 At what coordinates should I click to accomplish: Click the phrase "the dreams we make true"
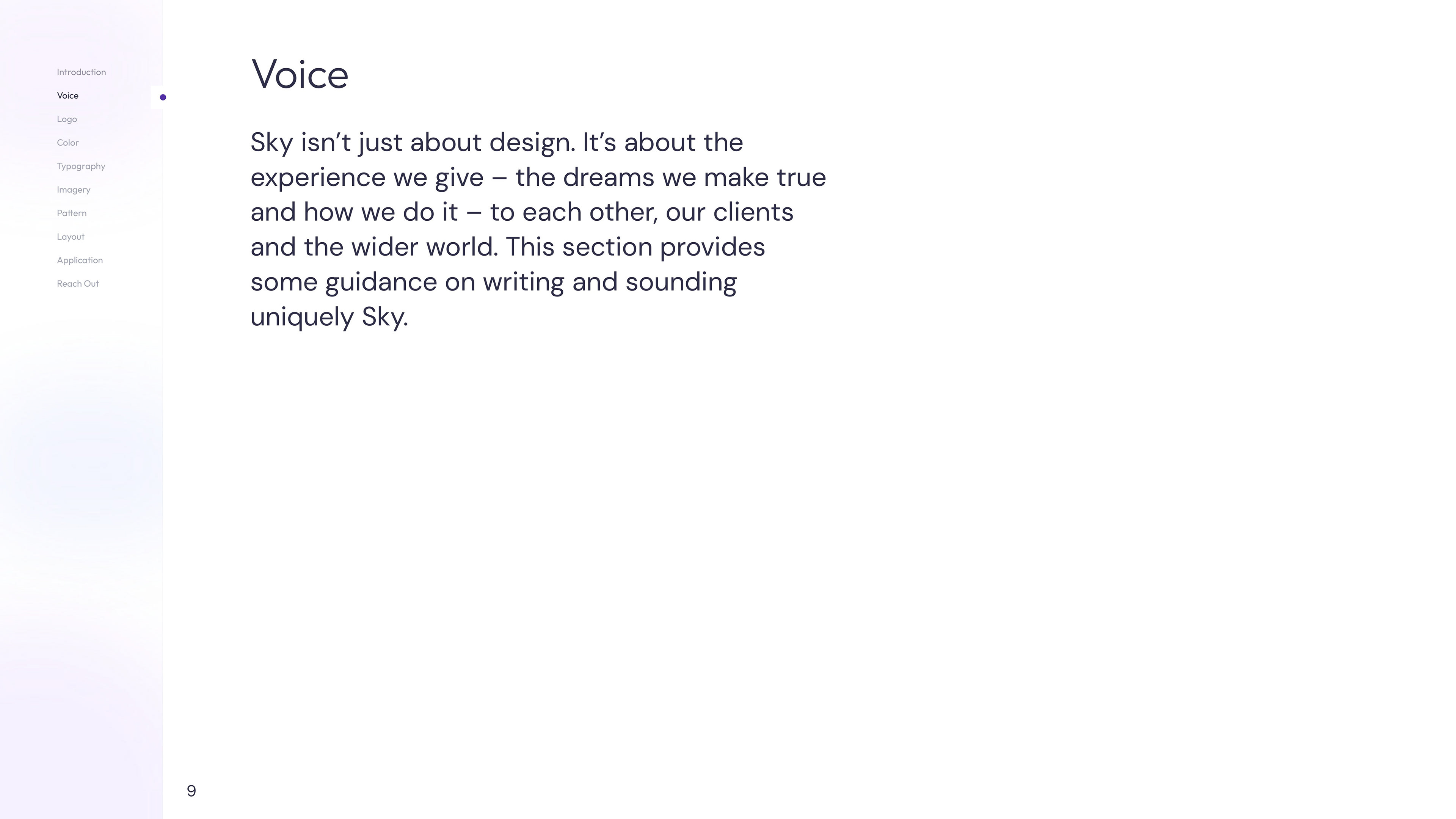[x=670, y=177]
